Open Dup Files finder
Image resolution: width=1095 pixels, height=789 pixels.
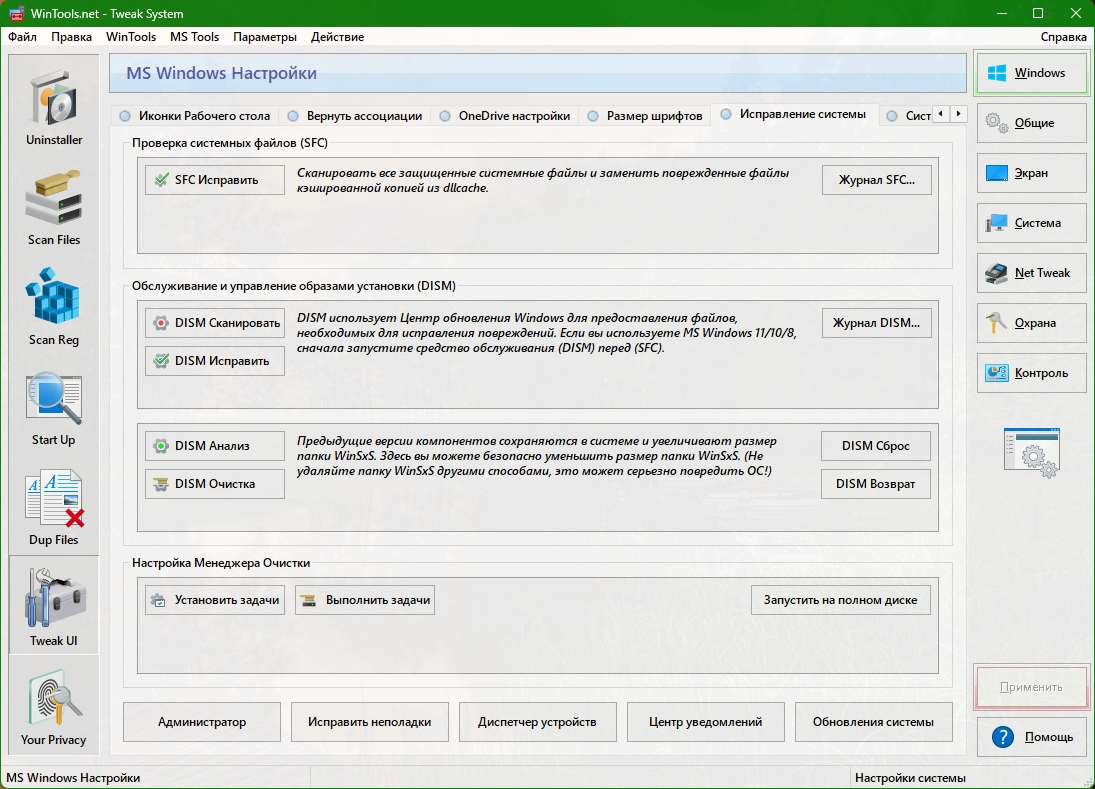54,506
